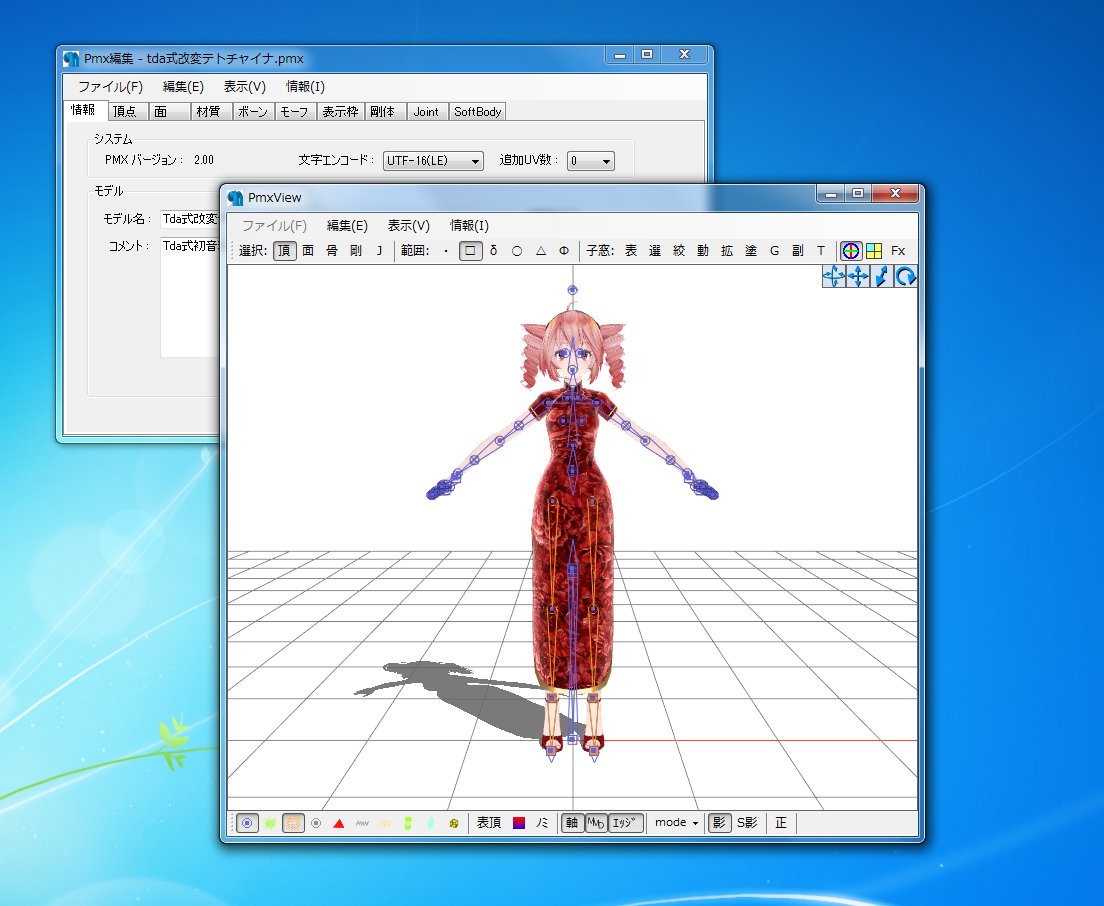Click the yellow four-pane view icon
1104x906 pixels.
(x=874, y=251)
